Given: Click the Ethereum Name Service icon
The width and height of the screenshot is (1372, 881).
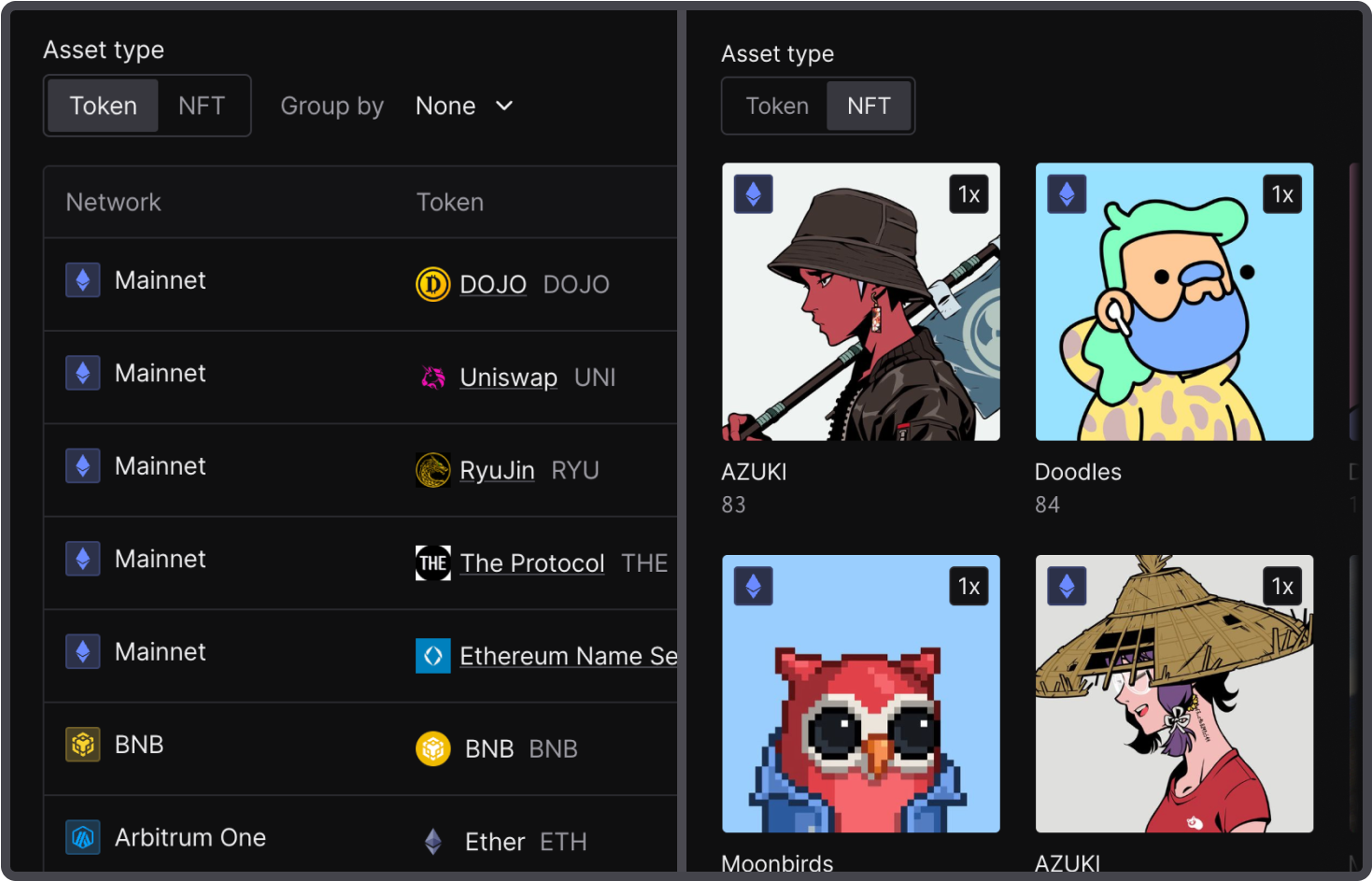Looking at the screenshot, I should point(432,656).
